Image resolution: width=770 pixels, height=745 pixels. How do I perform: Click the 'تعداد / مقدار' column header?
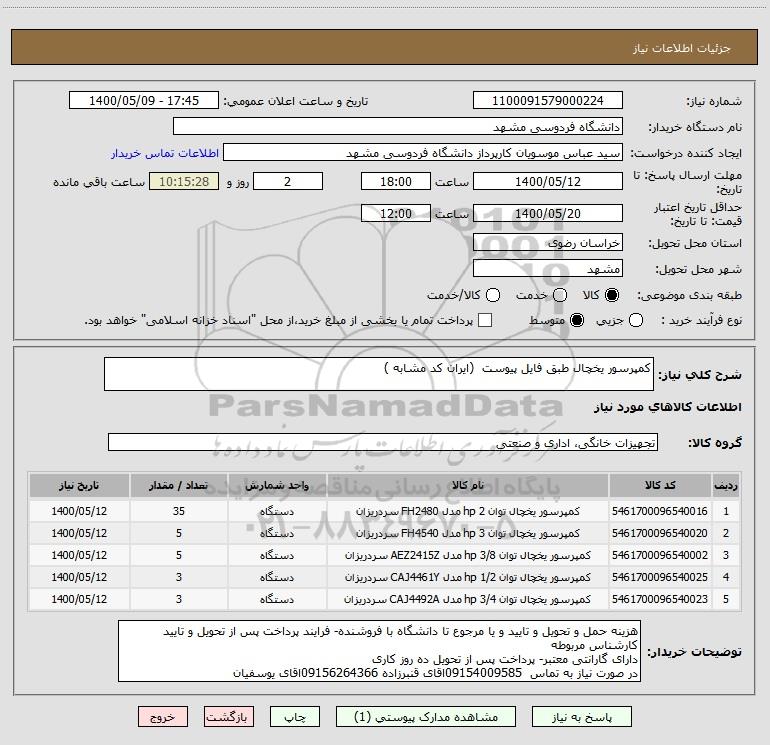pos(179,486)
